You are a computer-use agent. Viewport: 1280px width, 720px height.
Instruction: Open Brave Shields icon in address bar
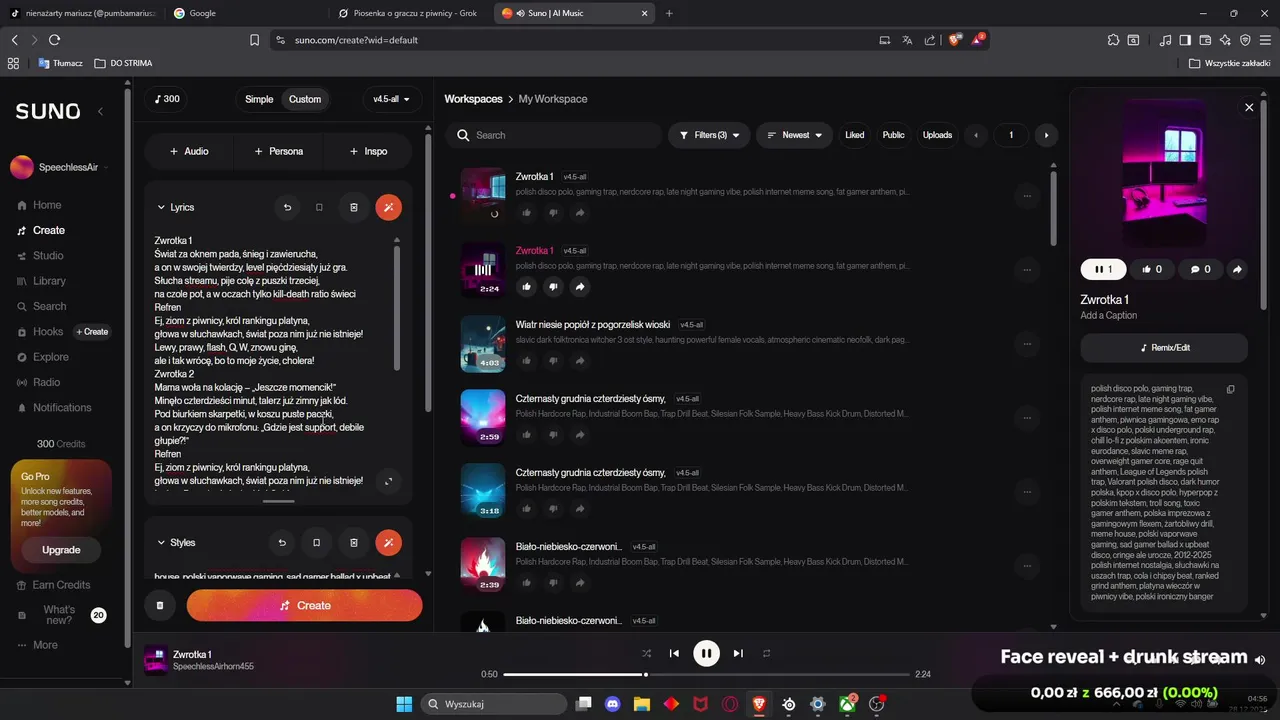(x=954, y=40)
